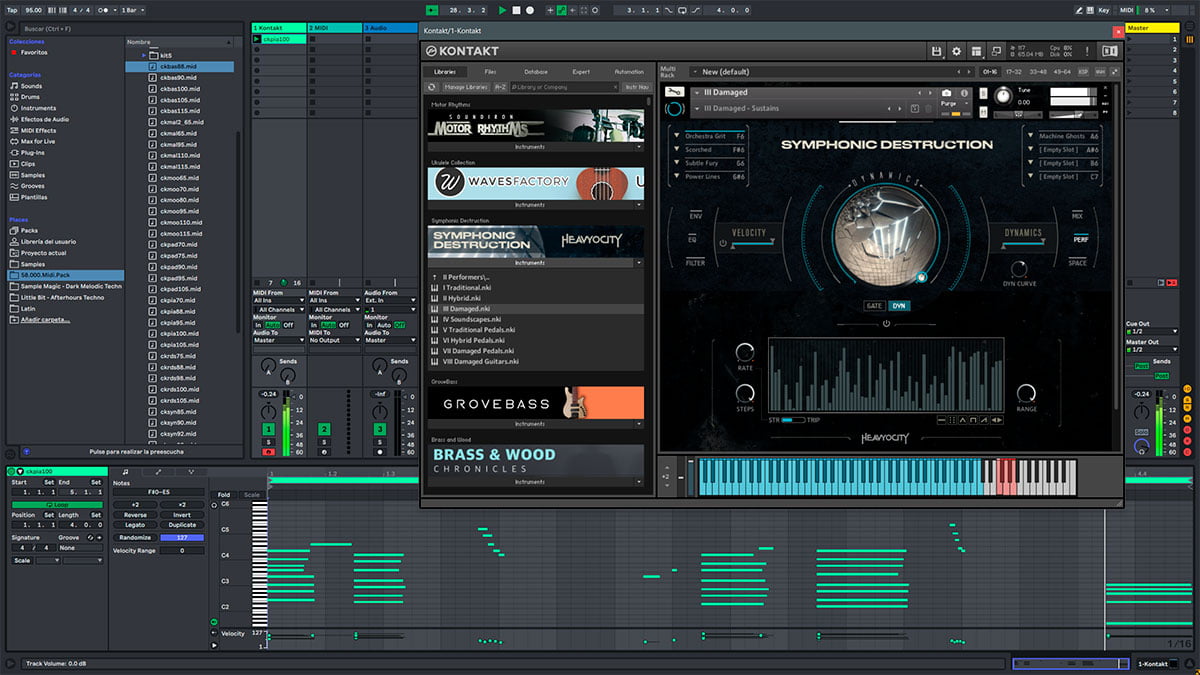The height and width of the screenshot is (675, 1200).
Task: Click track 1 pan knob
Action: click(268, 413)
